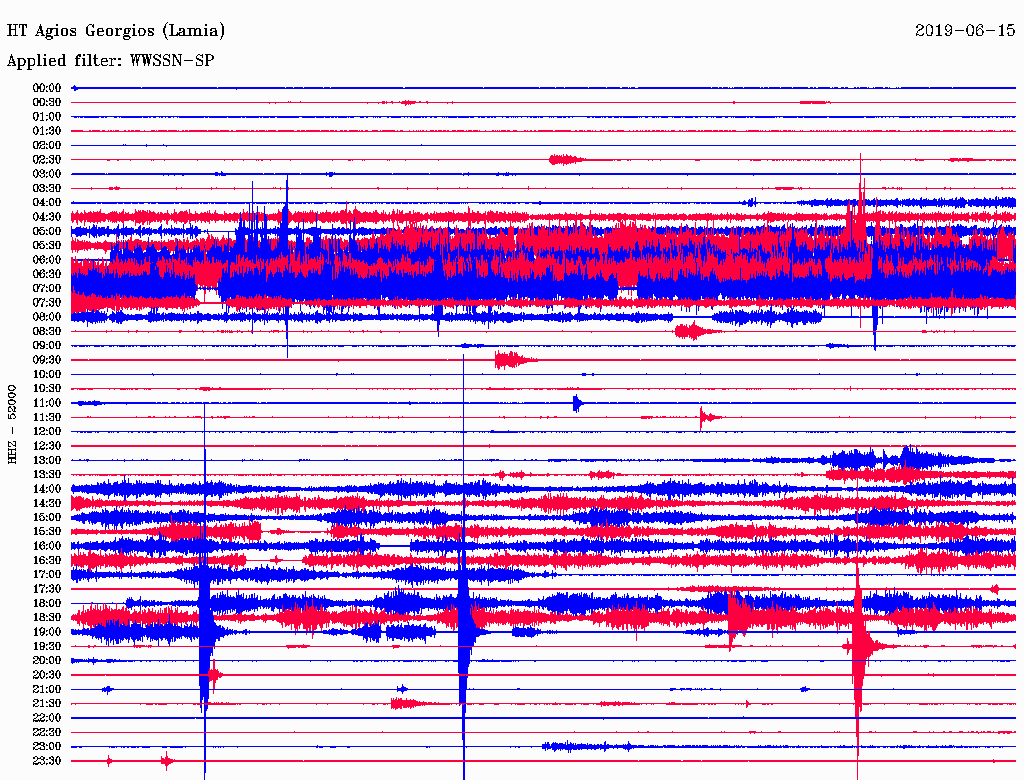The image size is (1024, 780).
Task: Click the vertical axis label 'HHZ - 52000'
Action: (12, 424)
